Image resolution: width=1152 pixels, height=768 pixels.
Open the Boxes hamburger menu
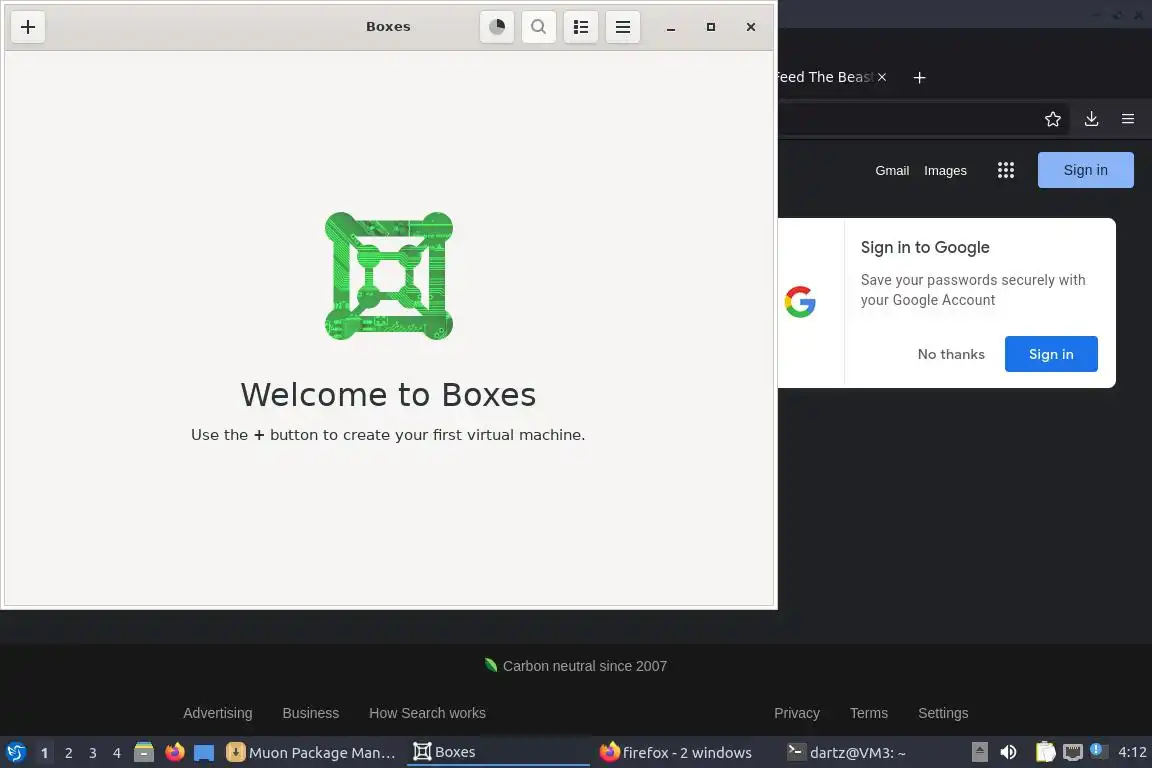[x=622, y=27]
